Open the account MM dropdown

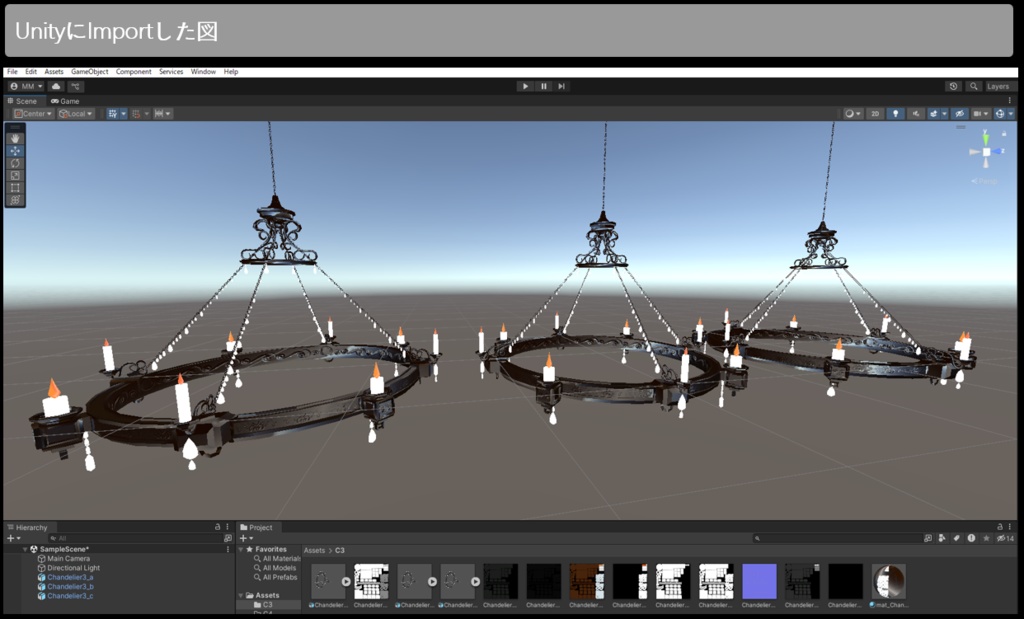pyautogui.click(x=27, y=86)
